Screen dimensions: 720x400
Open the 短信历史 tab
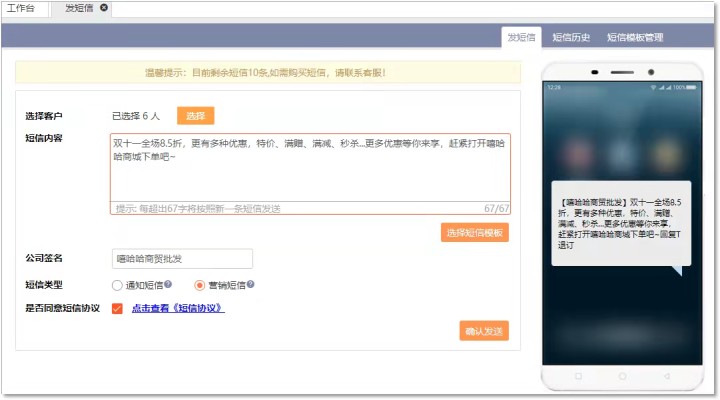click(x=571, y=38)
